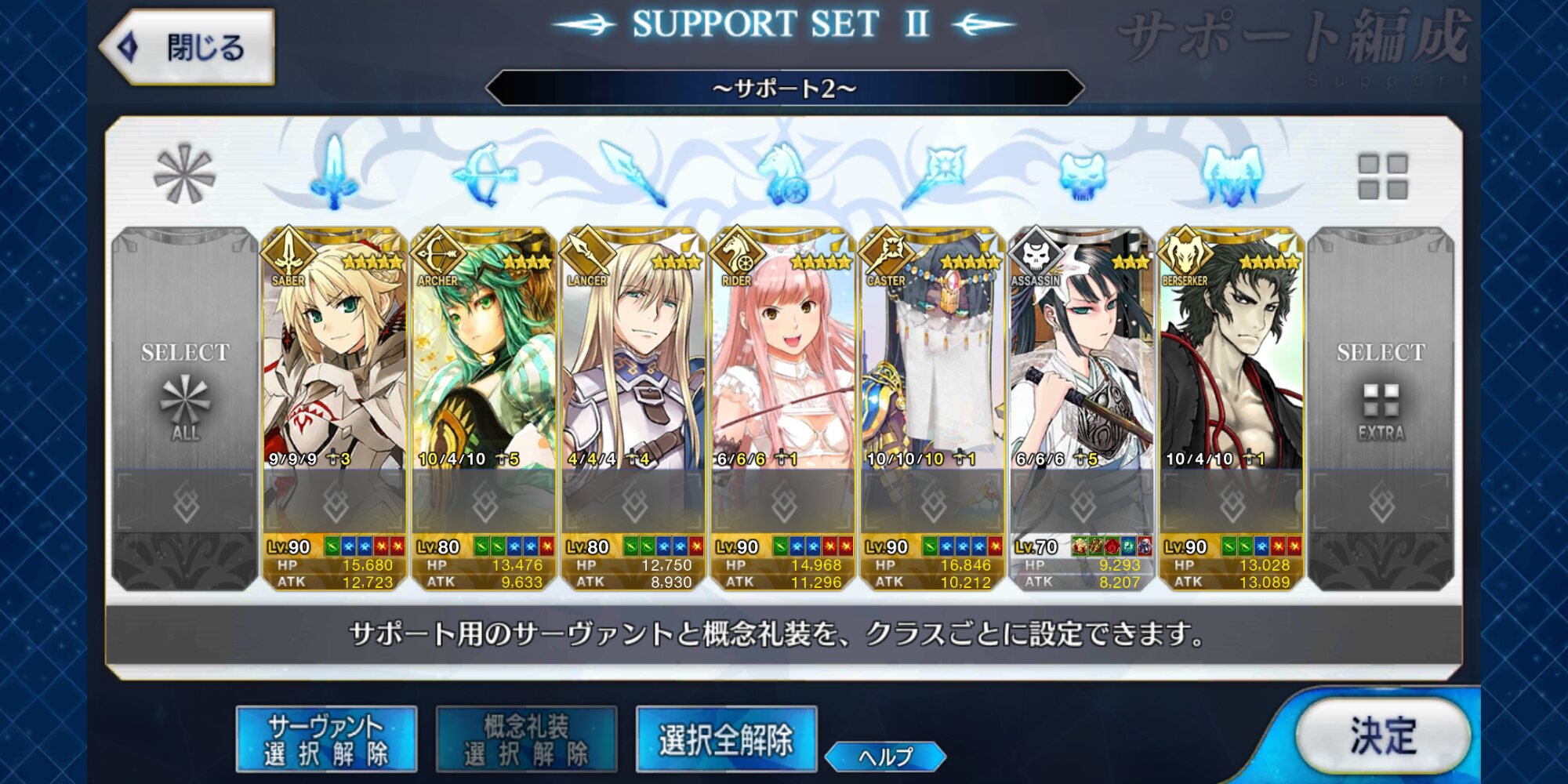Click サーヴァント選択解除 button

tap(326, 739)
